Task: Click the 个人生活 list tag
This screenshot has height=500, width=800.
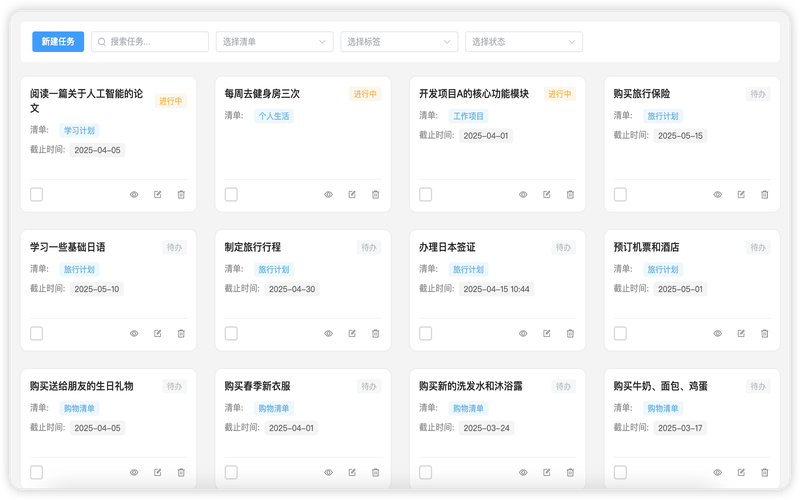Action: pyautogui.click(x=274, y=116)
